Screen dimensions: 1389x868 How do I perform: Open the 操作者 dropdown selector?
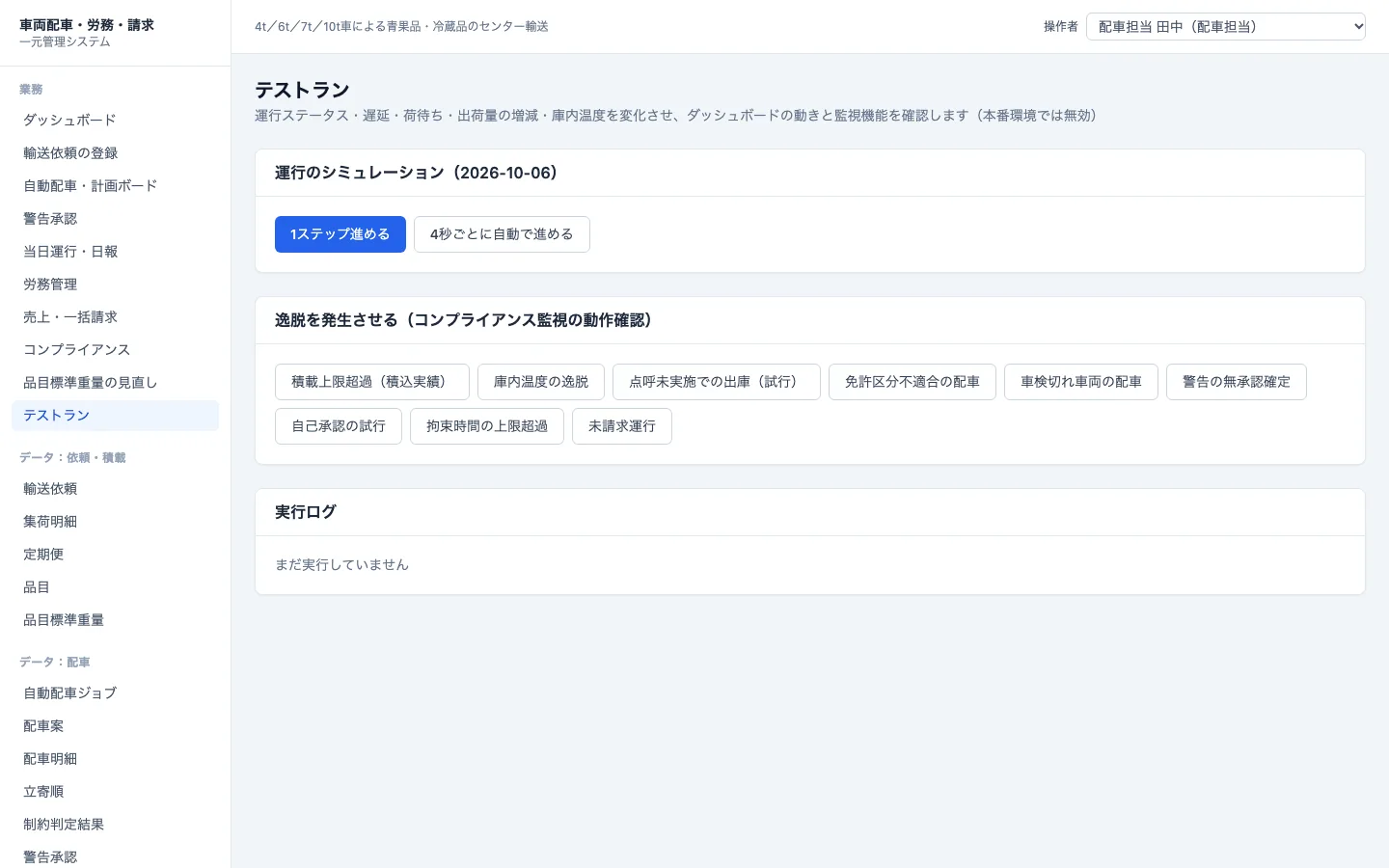(x=1226, y=26)
